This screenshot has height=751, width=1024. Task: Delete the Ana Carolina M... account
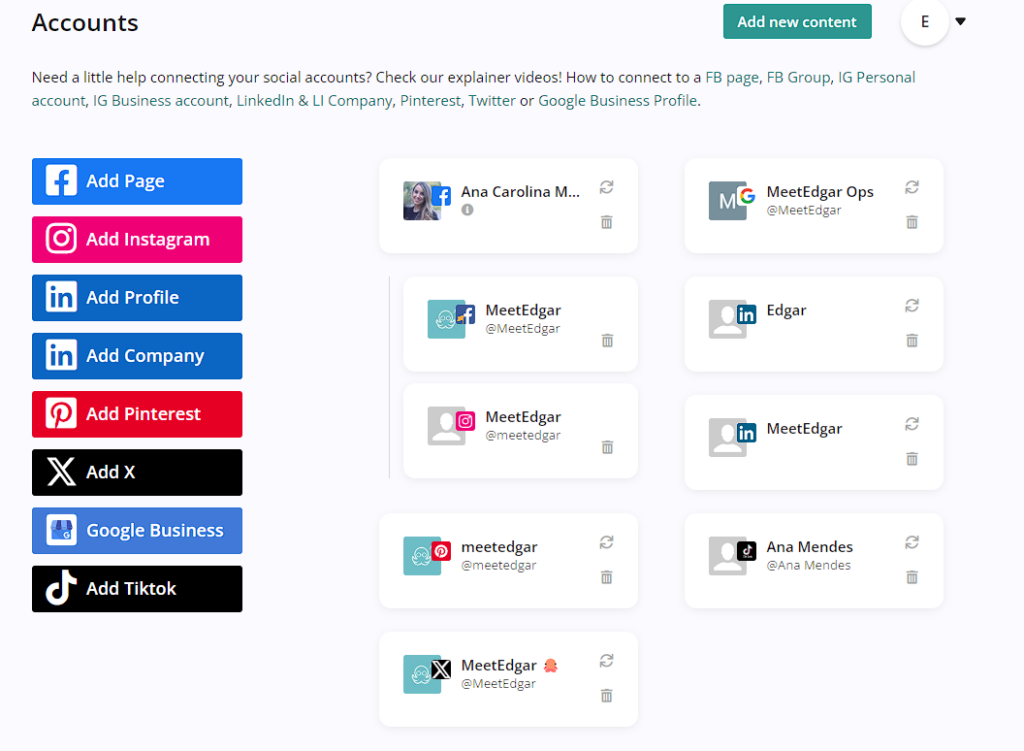(607, 223)
